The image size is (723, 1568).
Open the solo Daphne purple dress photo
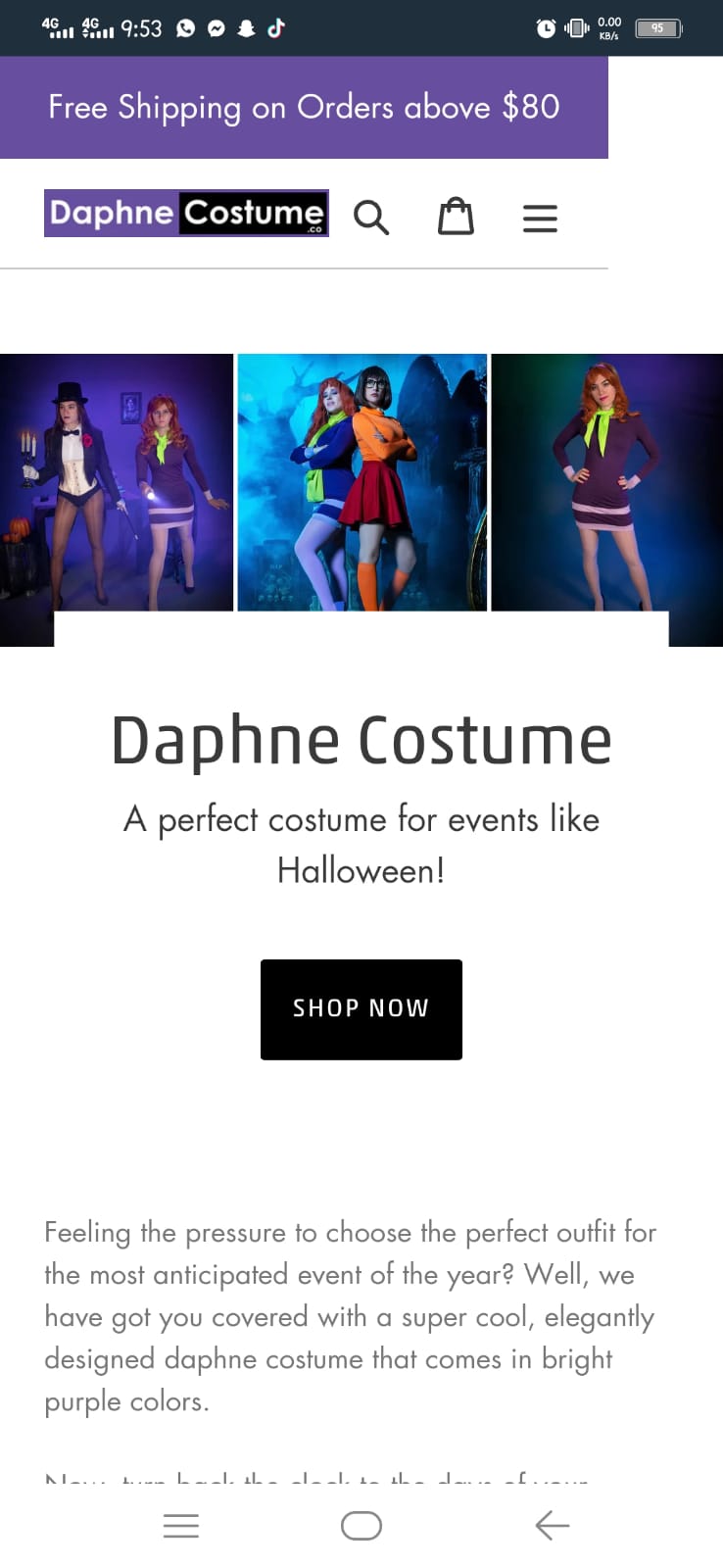coord(607,482)
